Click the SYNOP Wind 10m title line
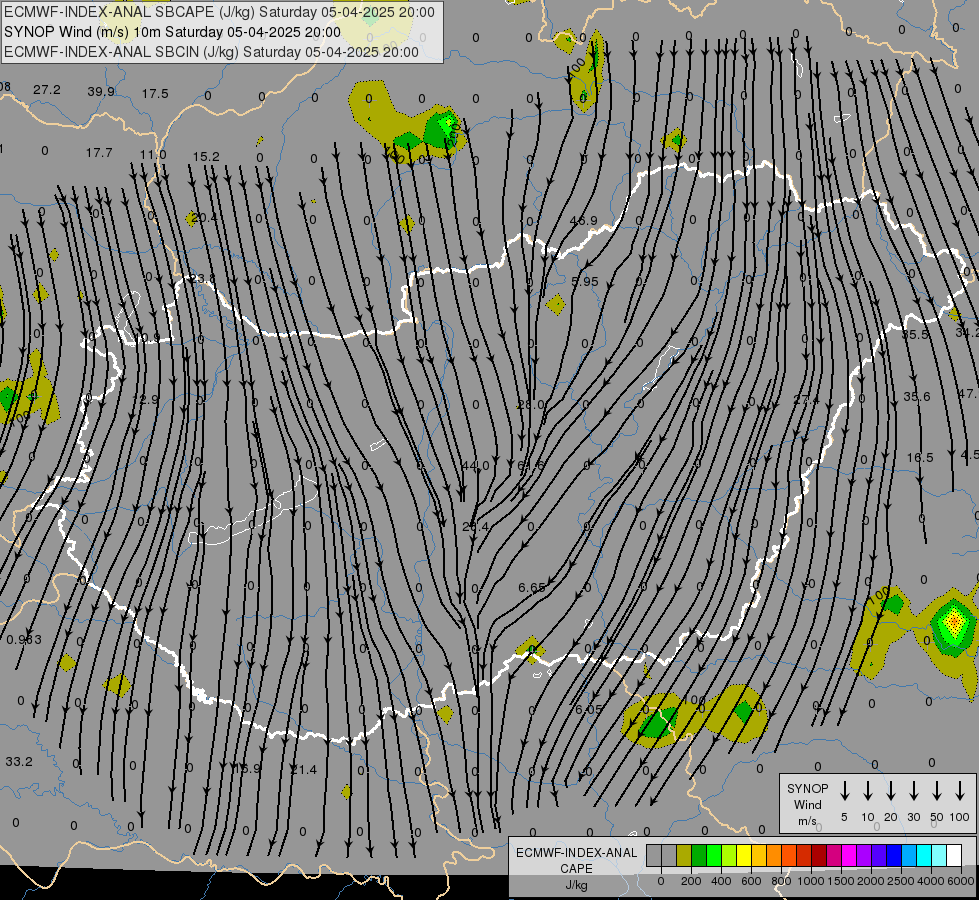 point(172,32)
